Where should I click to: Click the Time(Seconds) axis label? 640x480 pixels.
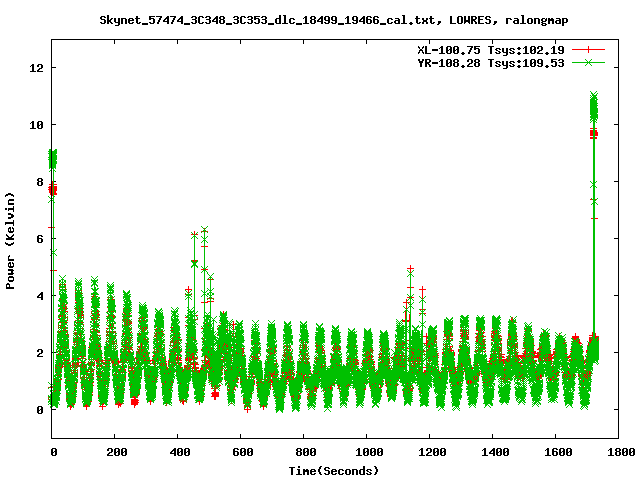[x=333, y=471]
